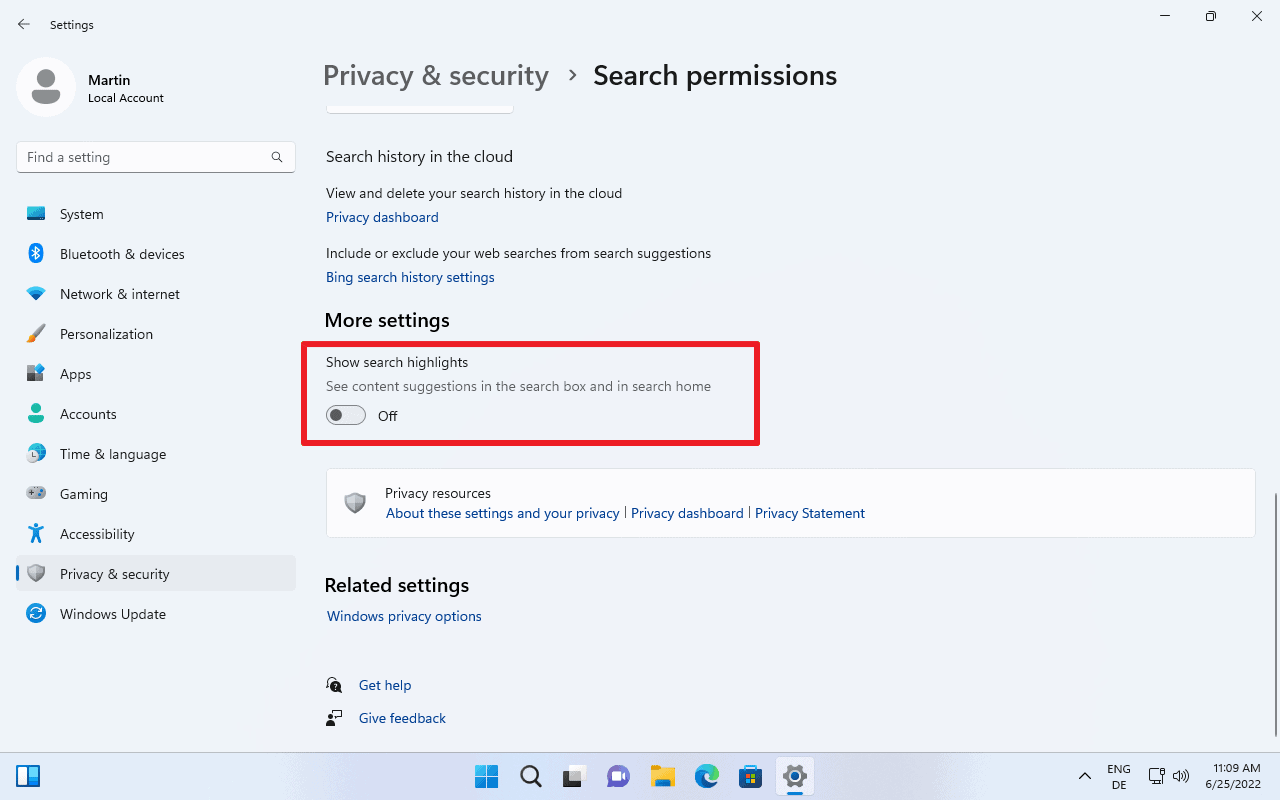Open Privacy dashboard in Privacy resources
1280x800 pixels.
tap(687, 513)
